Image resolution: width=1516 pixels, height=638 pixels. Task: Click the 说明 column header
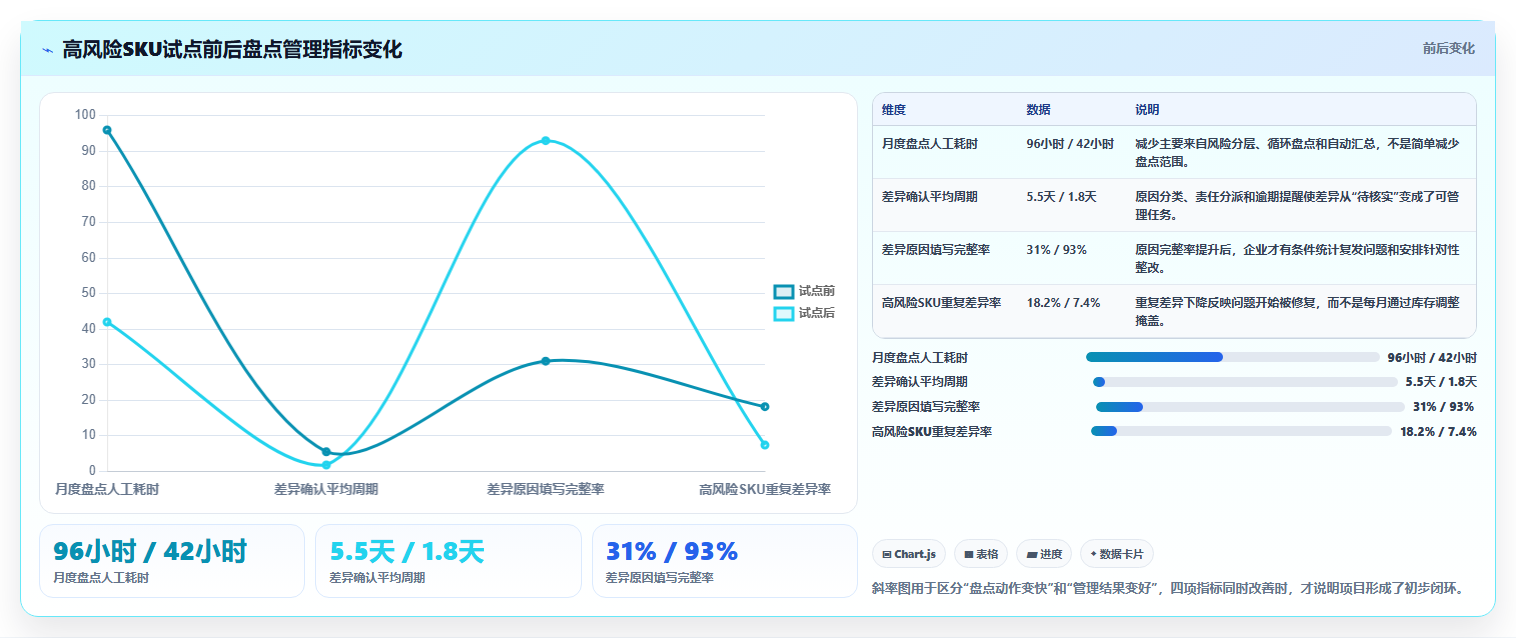pyautogui.click(x=1147, y=110)
